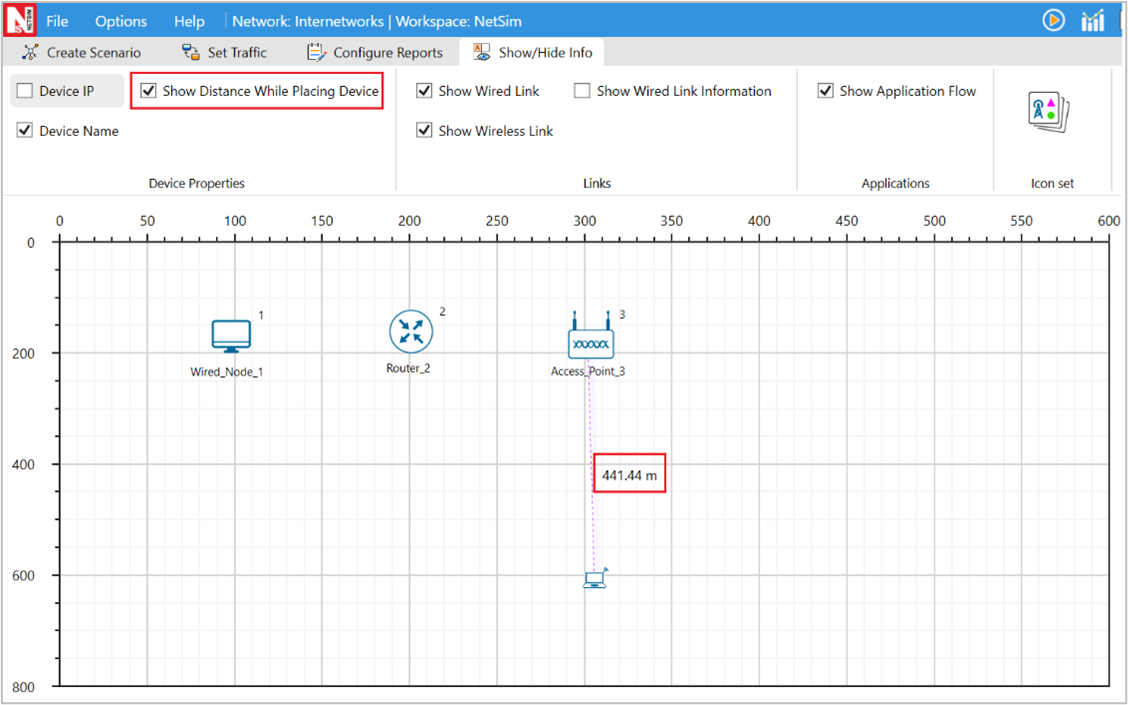Click the Set Traffic tab icon
The width and height of the screenshot is (1128, 705).
(x=191, y=52)
